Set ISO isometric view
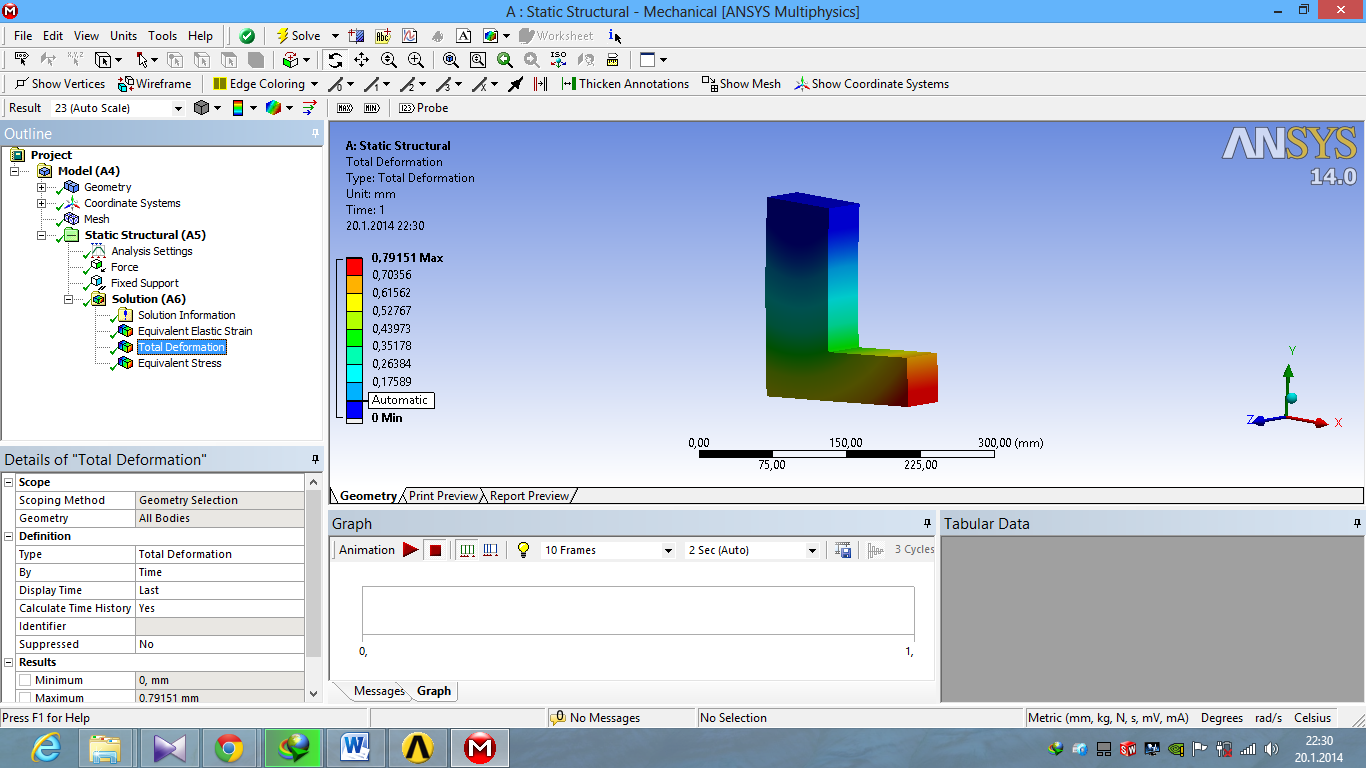The image size is (1366, 768). point(558,60)
